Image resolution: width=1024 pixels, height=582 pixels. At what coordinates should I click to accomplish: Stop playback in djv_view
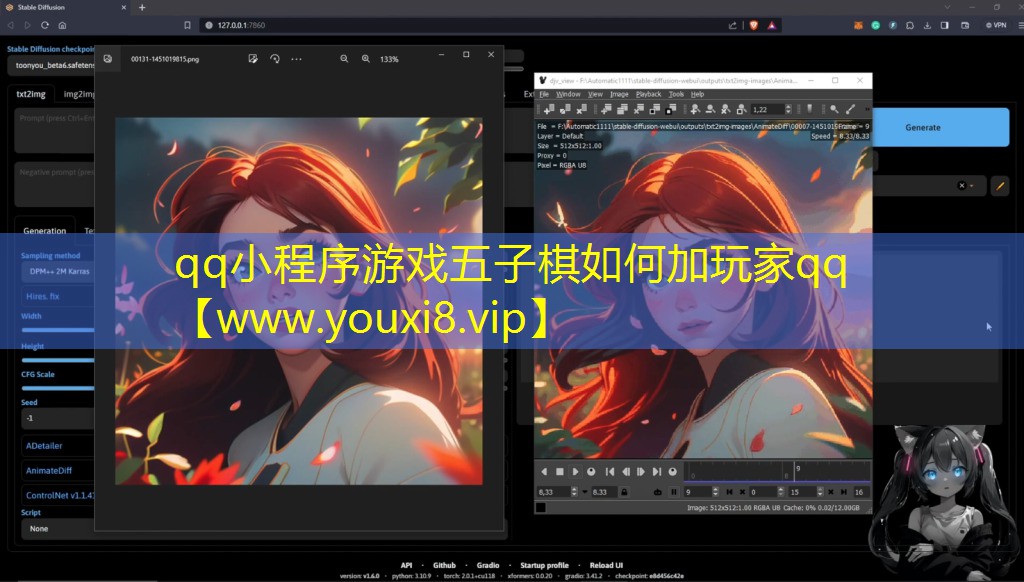[x=560, y=472]
